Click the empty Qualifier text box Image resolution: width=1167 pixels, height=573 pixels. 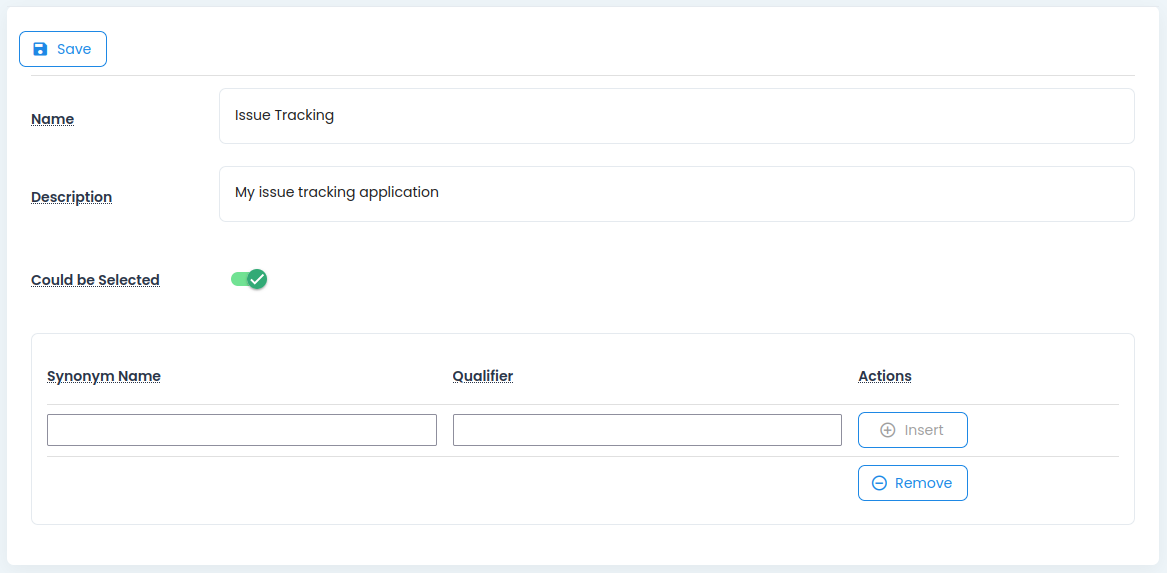pyautogui.click(x=647, y=430)
